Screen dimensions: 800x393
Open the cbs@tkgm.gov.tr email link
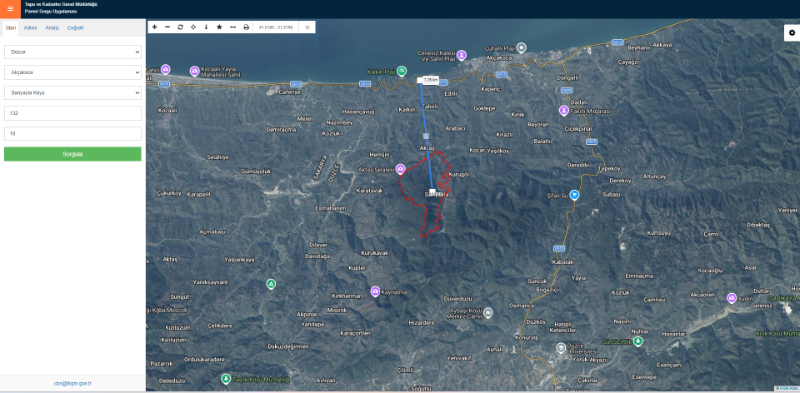pos(72,383)
